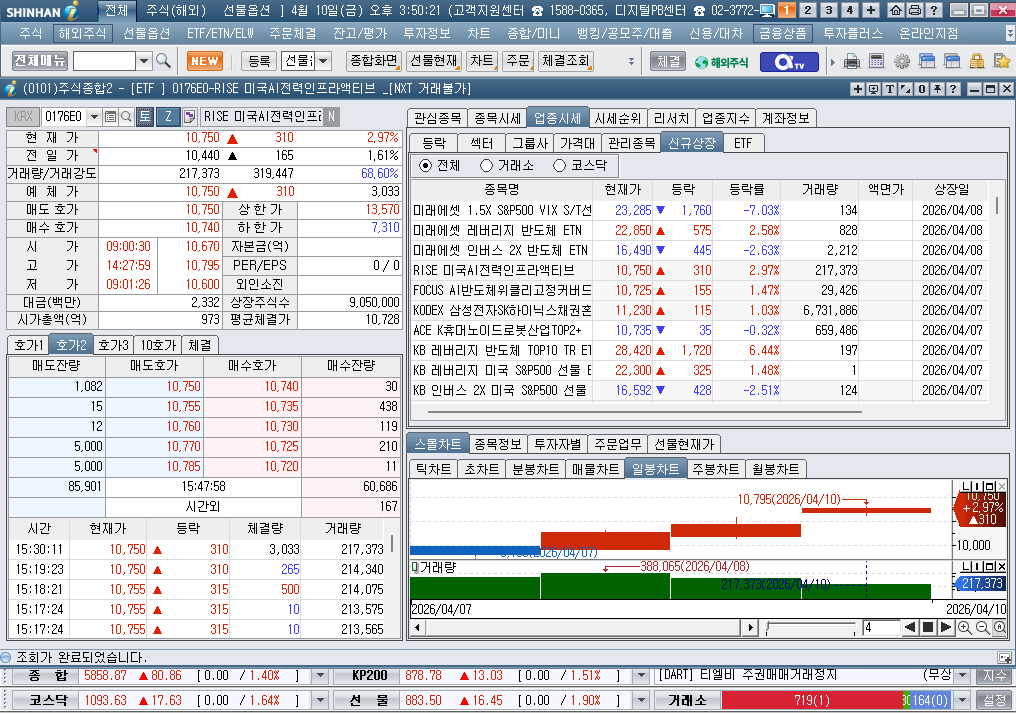The height and width of the screenshot is (714, 1016).
Task: Click the auto-fit zoom magnifier icon on chart
Action: pyautogui.click(x=1000, y=627)
